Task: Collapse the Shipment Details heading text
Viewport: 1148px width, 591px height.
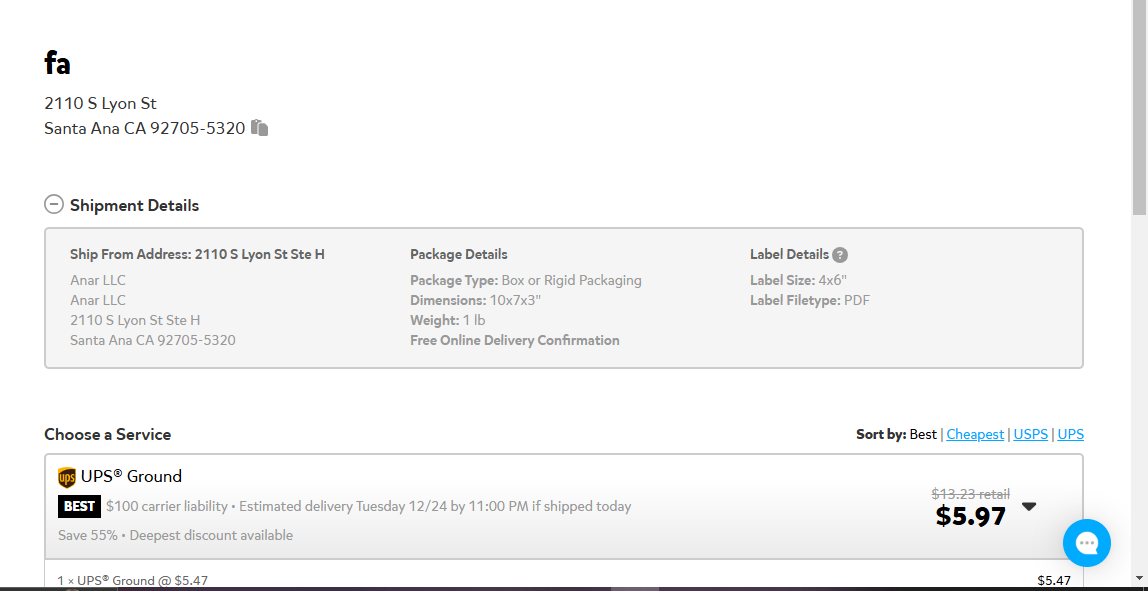Action: click(134, 205)
